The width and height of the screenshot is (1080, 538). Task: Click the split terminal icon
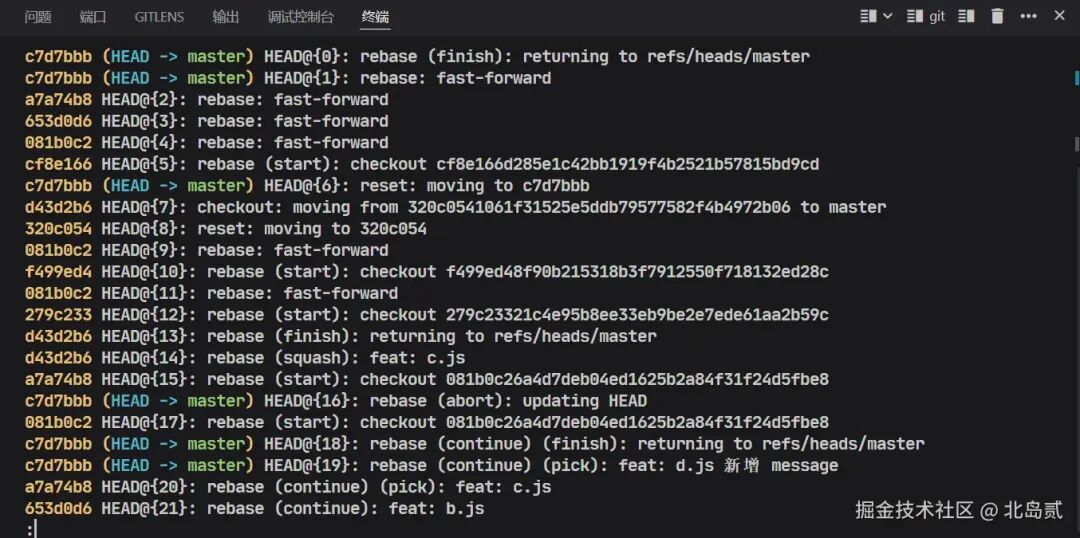[x=966, y=16]
